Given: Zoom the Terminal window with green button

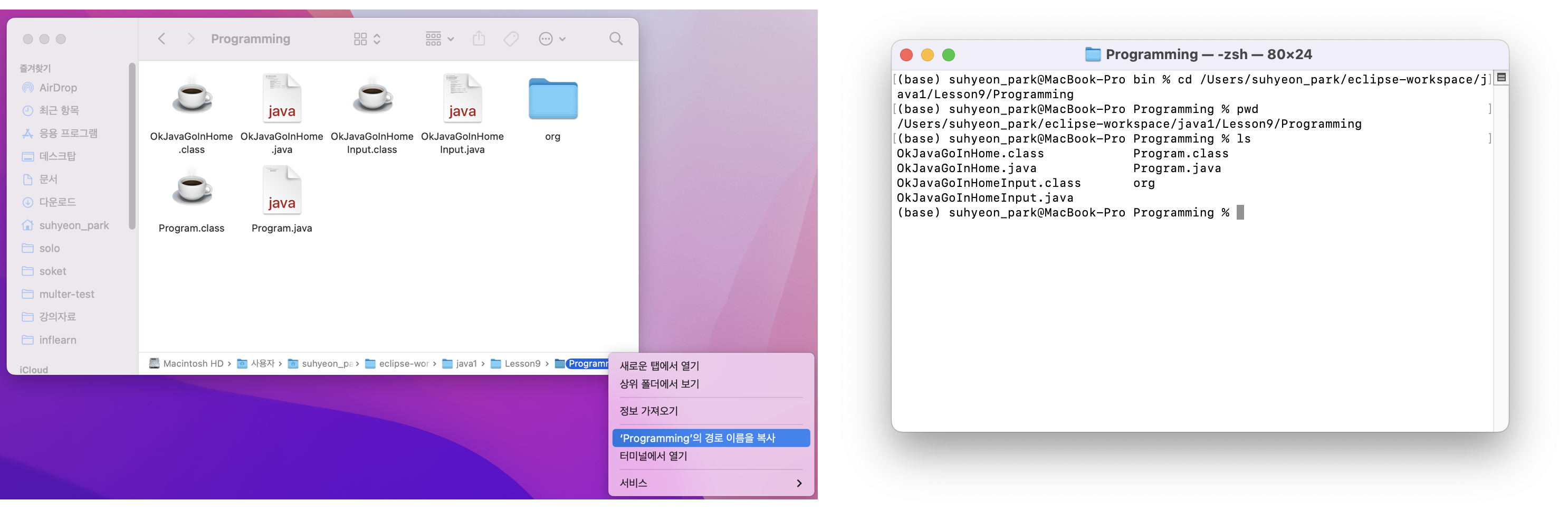Looking at the screenshot, I should [x=949, y=55].
